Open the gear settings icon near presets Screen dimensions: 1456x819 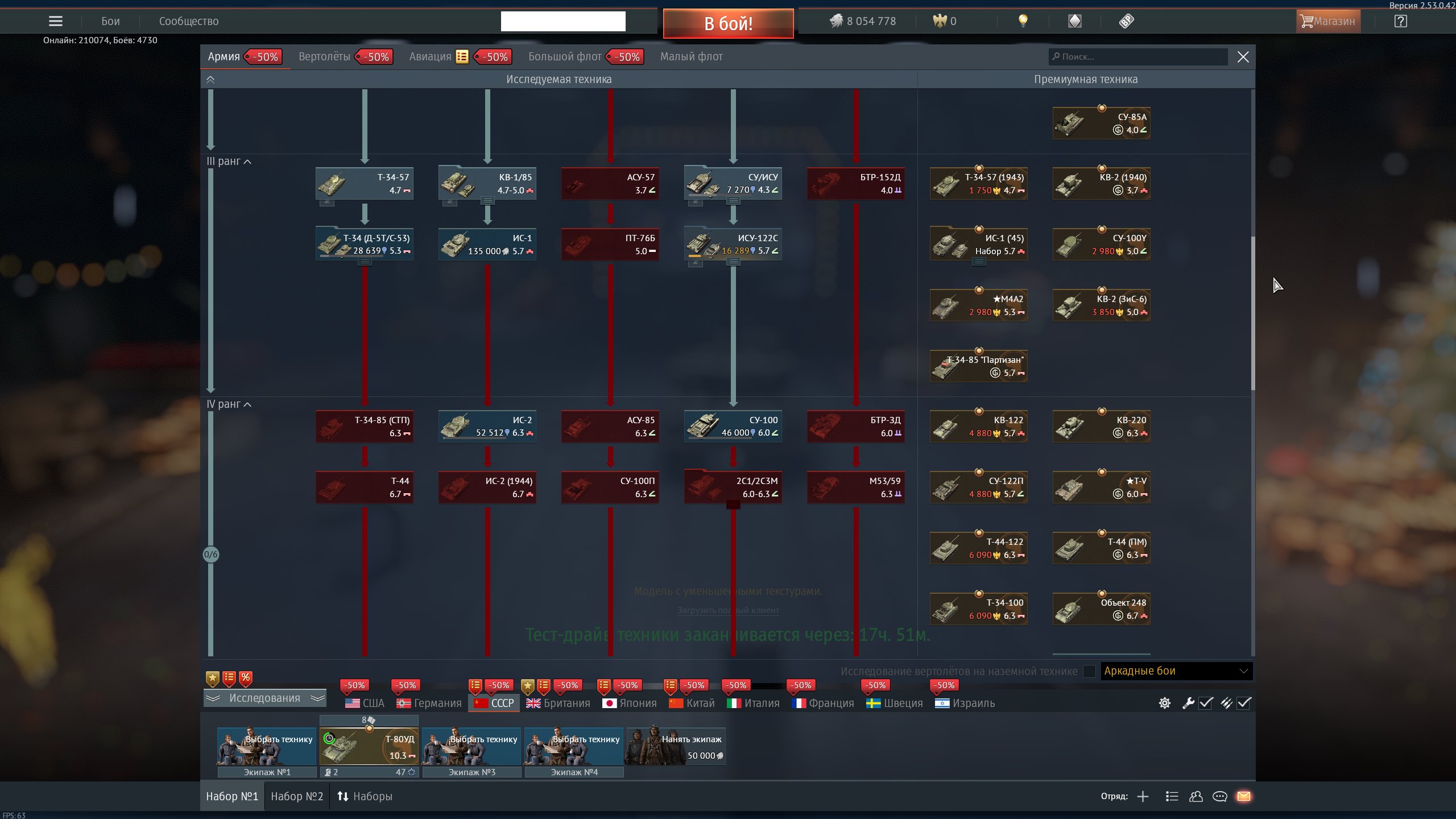[1164, 703]
